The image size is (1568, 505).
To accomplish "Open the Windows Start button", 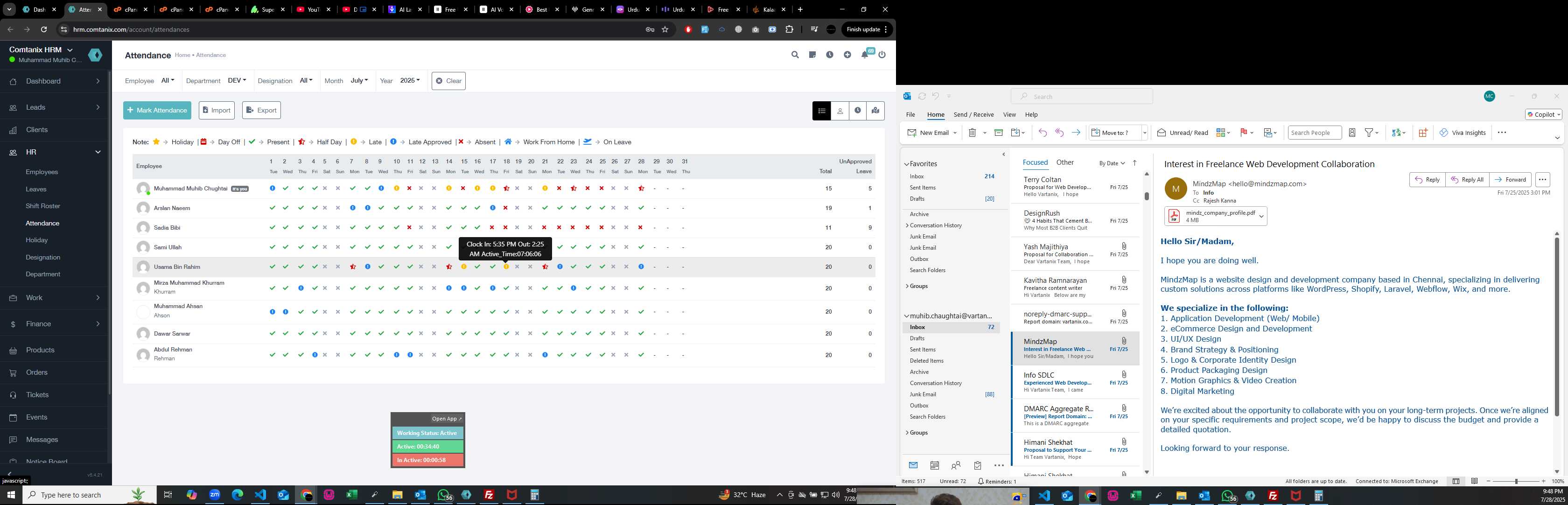I will point(11,495).
